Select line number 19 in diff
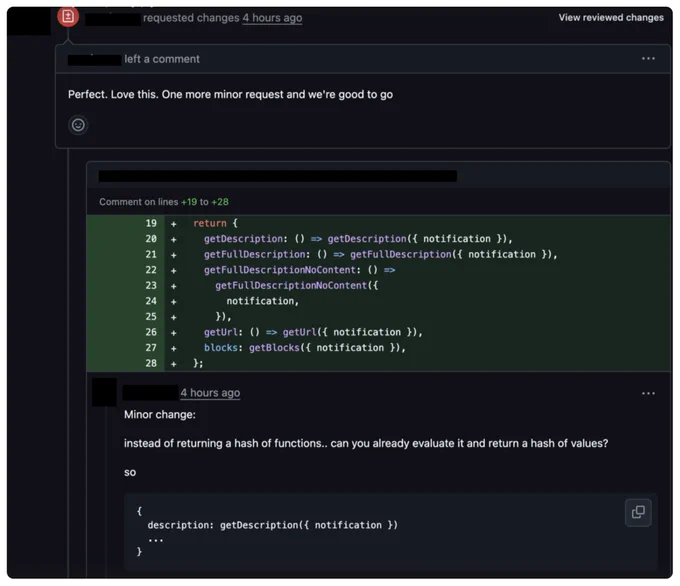 point(150,223)
